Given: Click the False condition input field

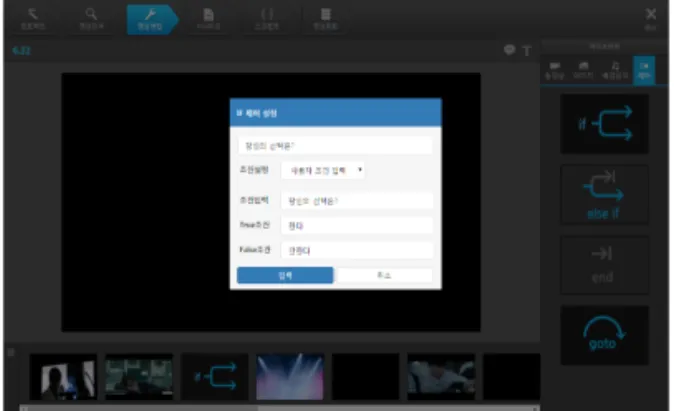Looking at the screenshot, I should 357,250.
